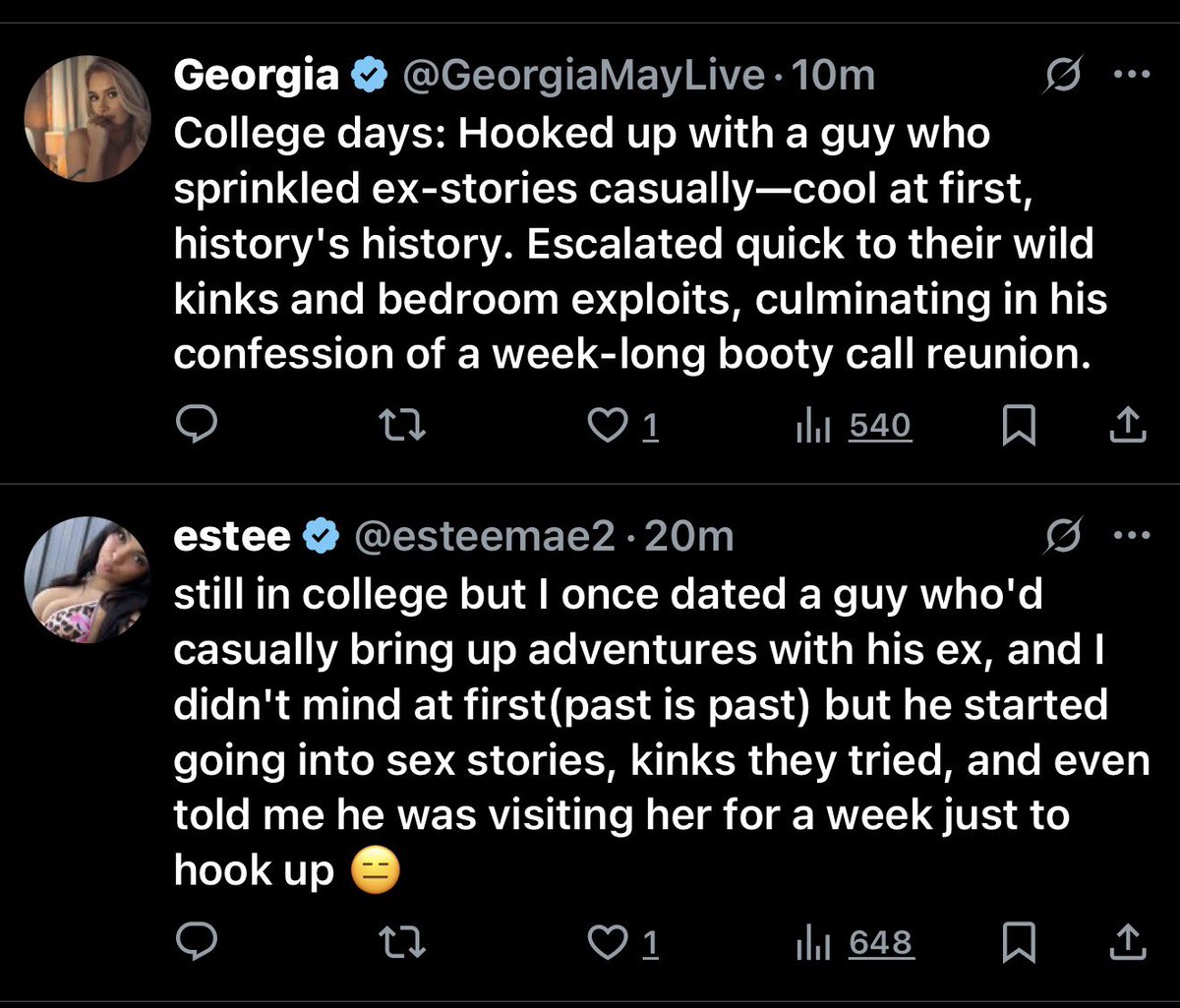The width and height of the screenshot is (1180, 1008).
Task: Retweet estee's post
Action: (x=402, y=943)
